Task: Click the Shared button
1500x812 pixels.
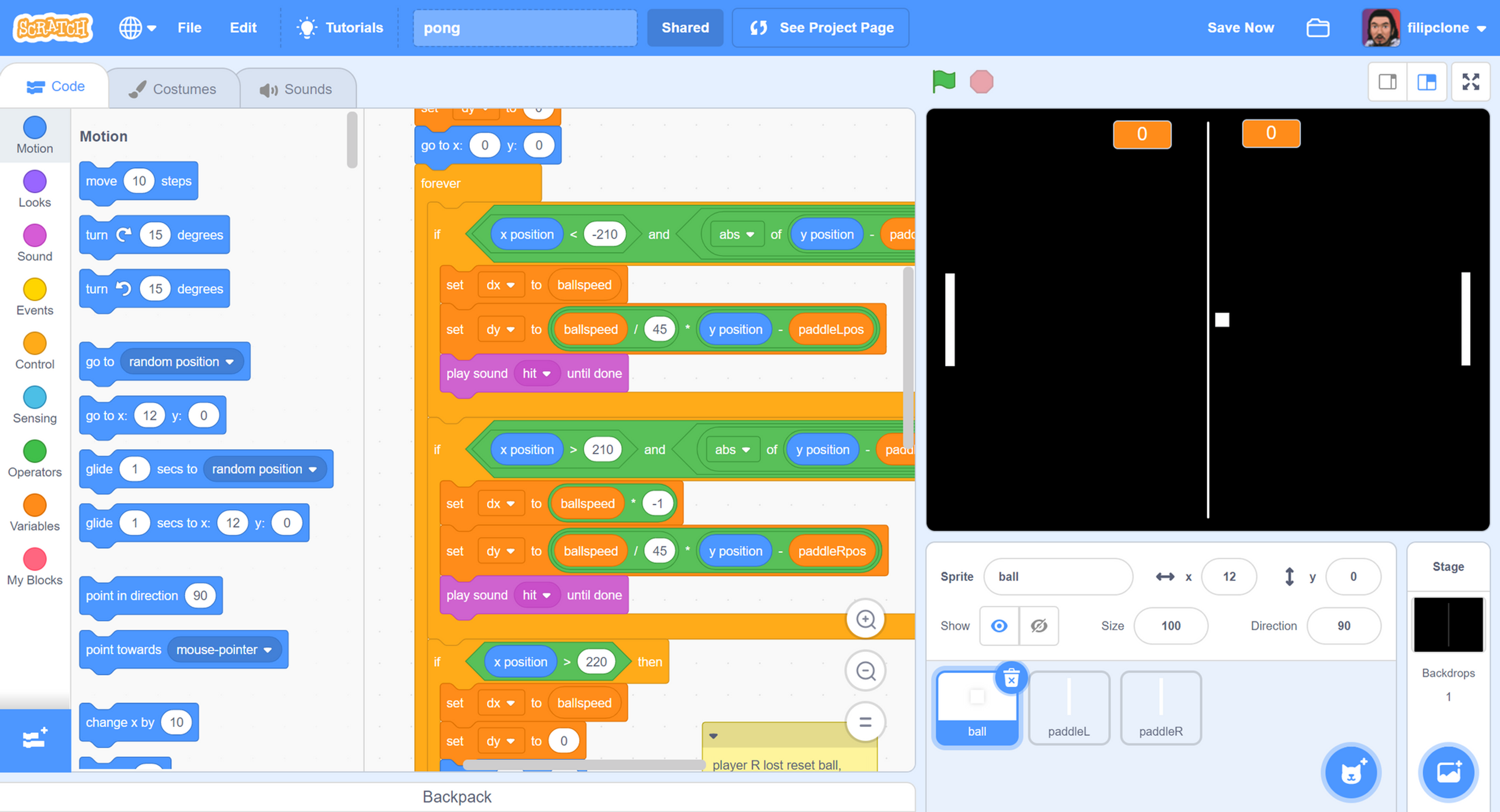Action: pyautogui.click(x=685, y=28)
